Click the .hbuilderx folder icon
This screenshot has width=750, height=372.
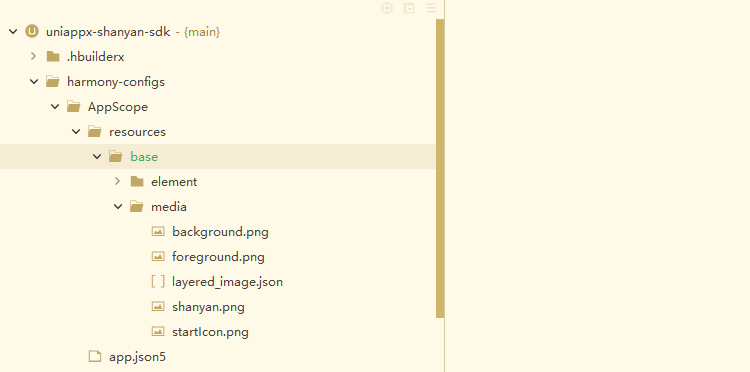53,57
